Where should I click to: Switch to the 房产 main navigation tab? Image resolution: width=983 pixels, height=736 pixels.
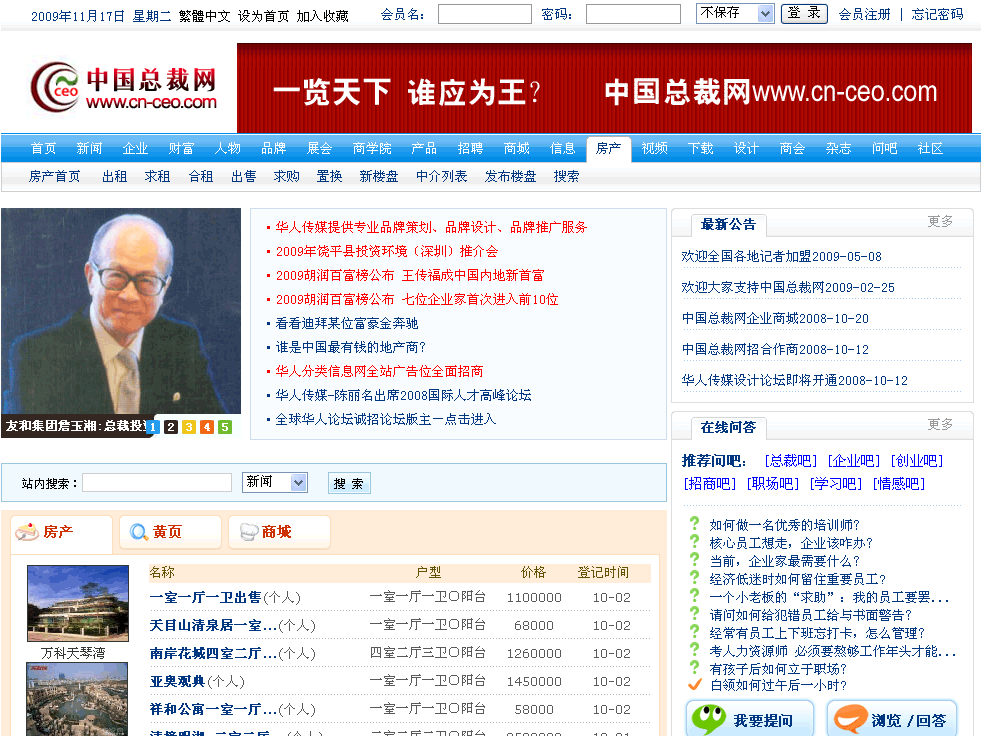608,149
